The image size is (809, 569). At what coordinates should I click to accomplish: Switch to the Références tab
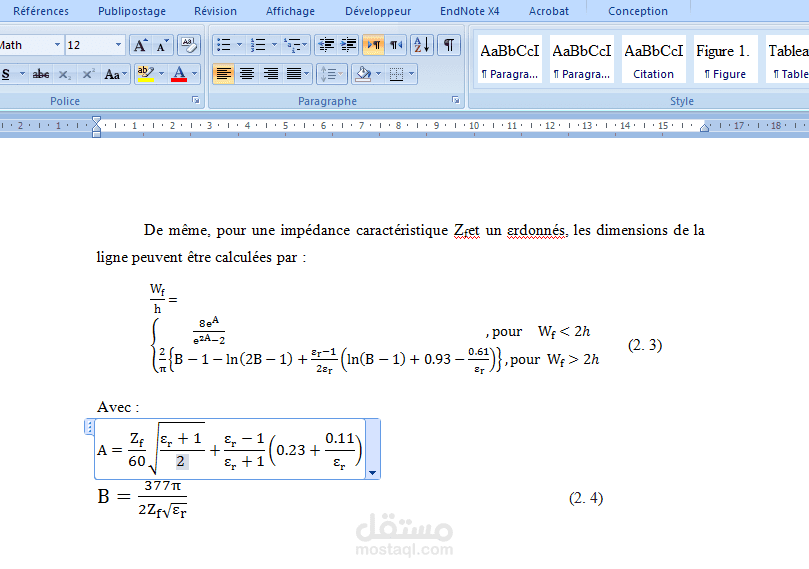[x=41, y=11]
